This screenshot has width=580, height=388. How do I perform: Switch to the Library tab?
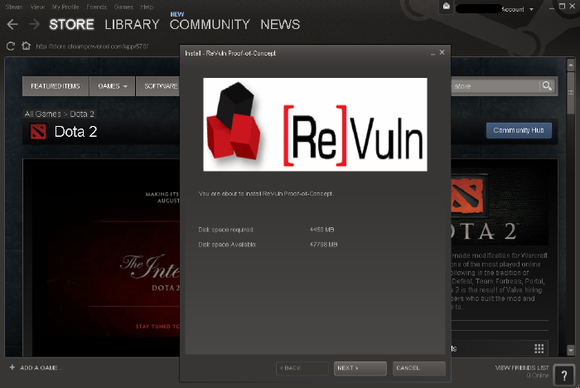coord(132,24)
